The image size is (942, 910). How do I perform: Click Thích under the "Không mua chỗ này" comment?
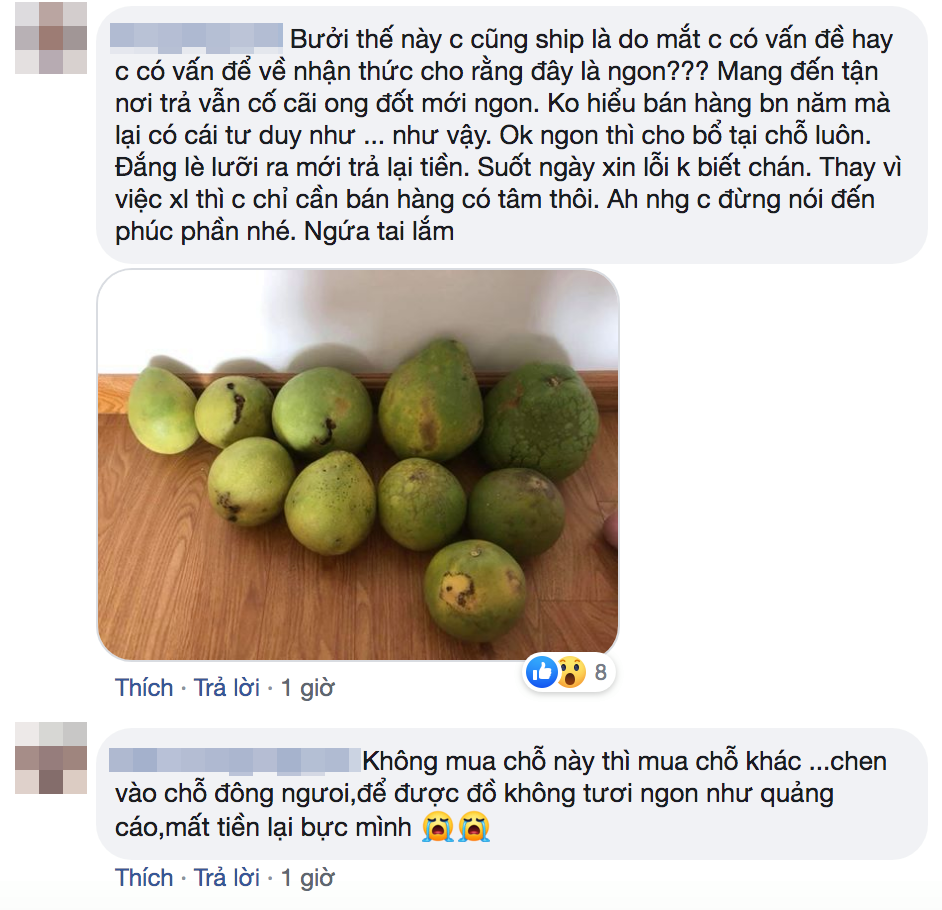tap(144, 878)
